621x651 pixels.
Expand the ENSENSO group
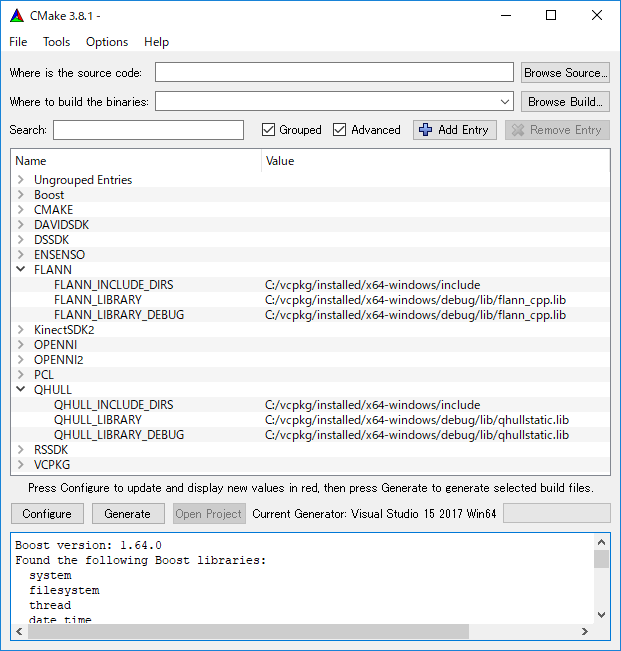20,255
